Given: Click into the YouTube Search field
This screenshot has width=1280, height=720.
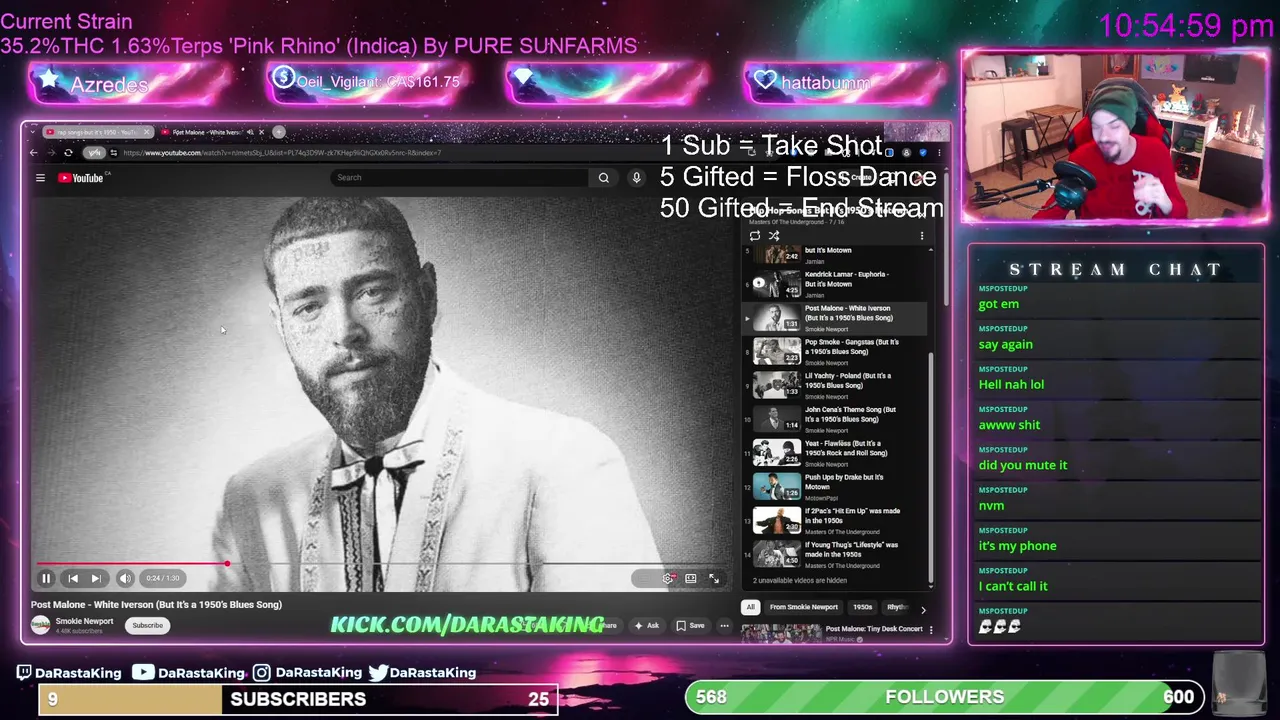Looking at the screenshot, I should pos(460,178).
